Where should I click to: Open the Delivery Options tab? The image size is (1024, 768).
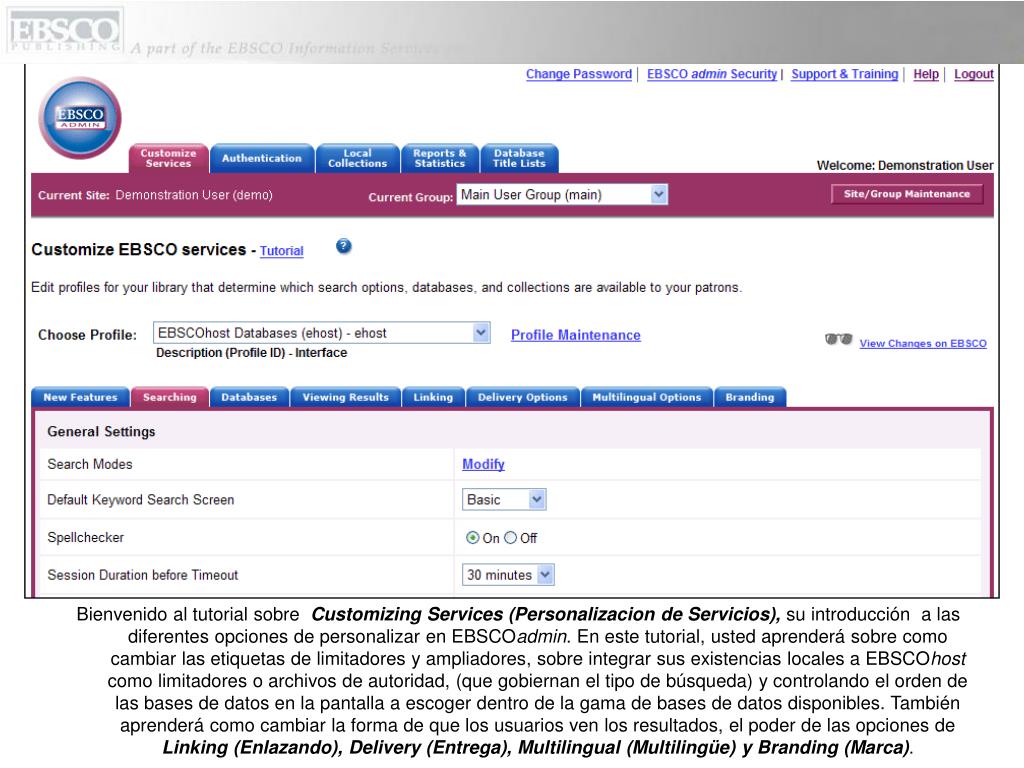(x=522, y=397)
